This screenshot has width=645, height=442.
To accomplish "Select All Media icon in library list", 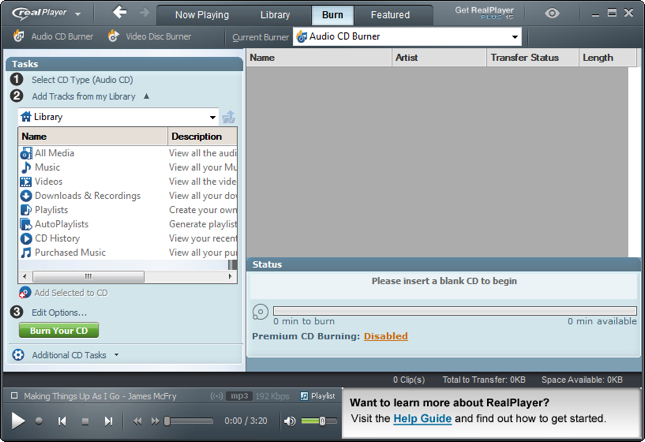I will tap(26, 153).
